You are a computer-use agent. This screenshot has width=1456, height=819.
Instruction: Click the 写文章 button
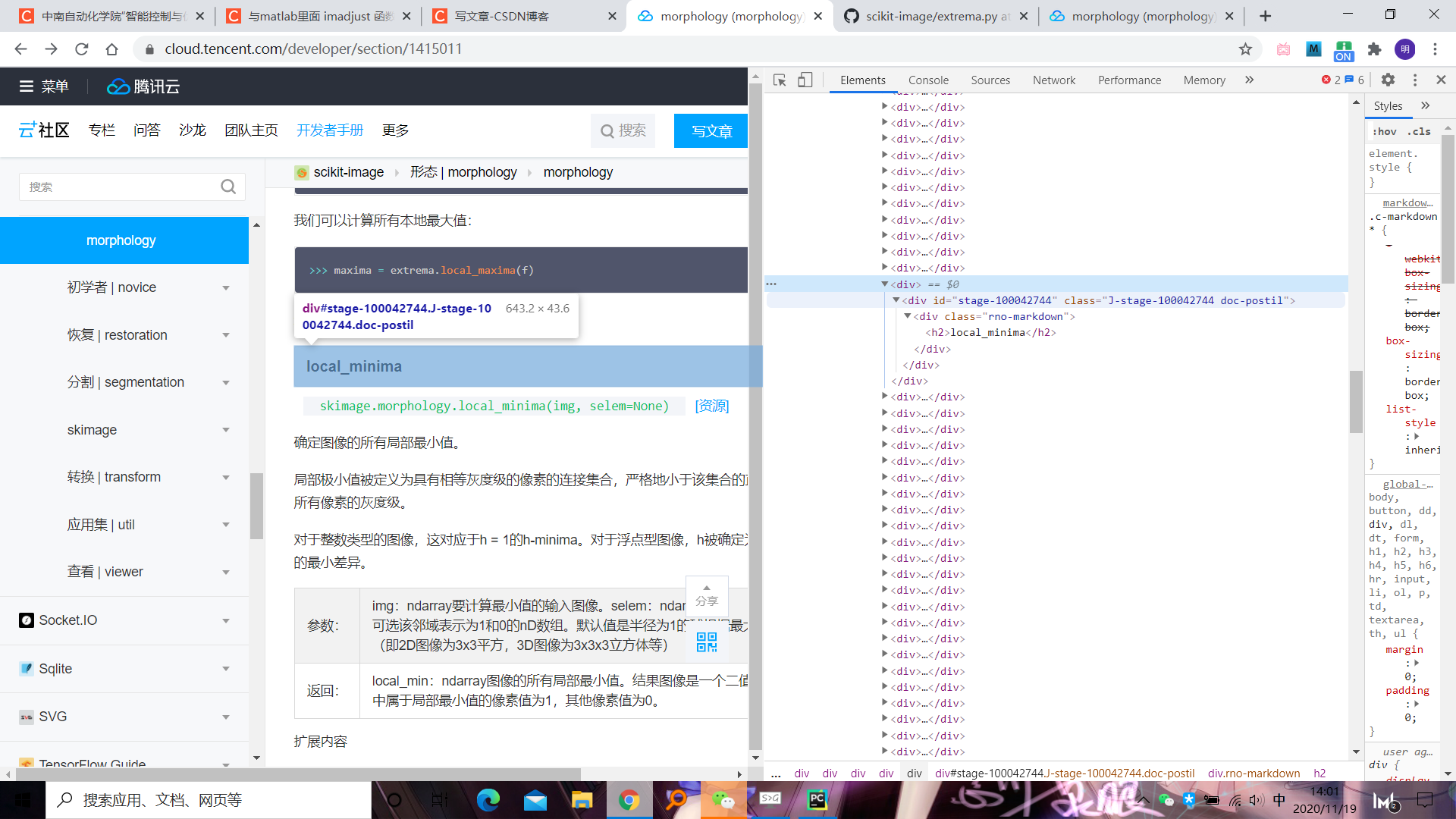click(711, 131)
